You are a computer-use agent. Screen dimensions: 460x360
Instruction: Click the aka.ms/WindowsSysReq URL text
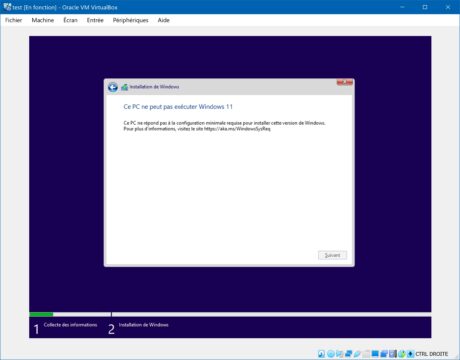point(237,129)
